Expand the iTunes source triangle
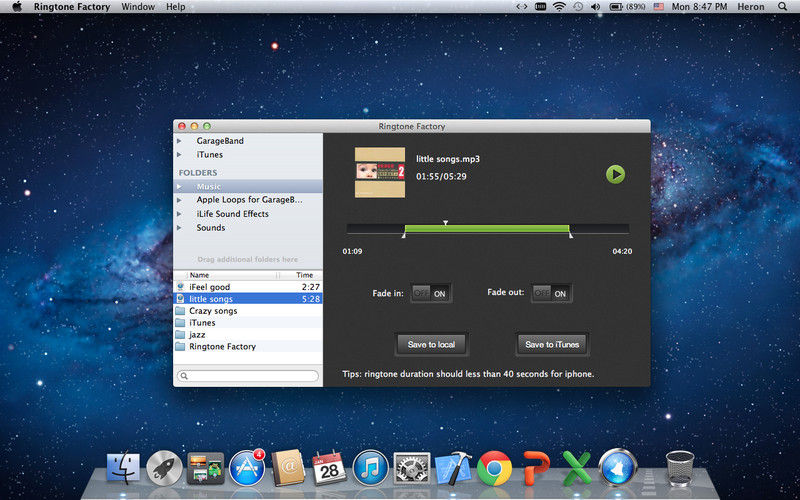800x500 pixels. click(179, 155)
